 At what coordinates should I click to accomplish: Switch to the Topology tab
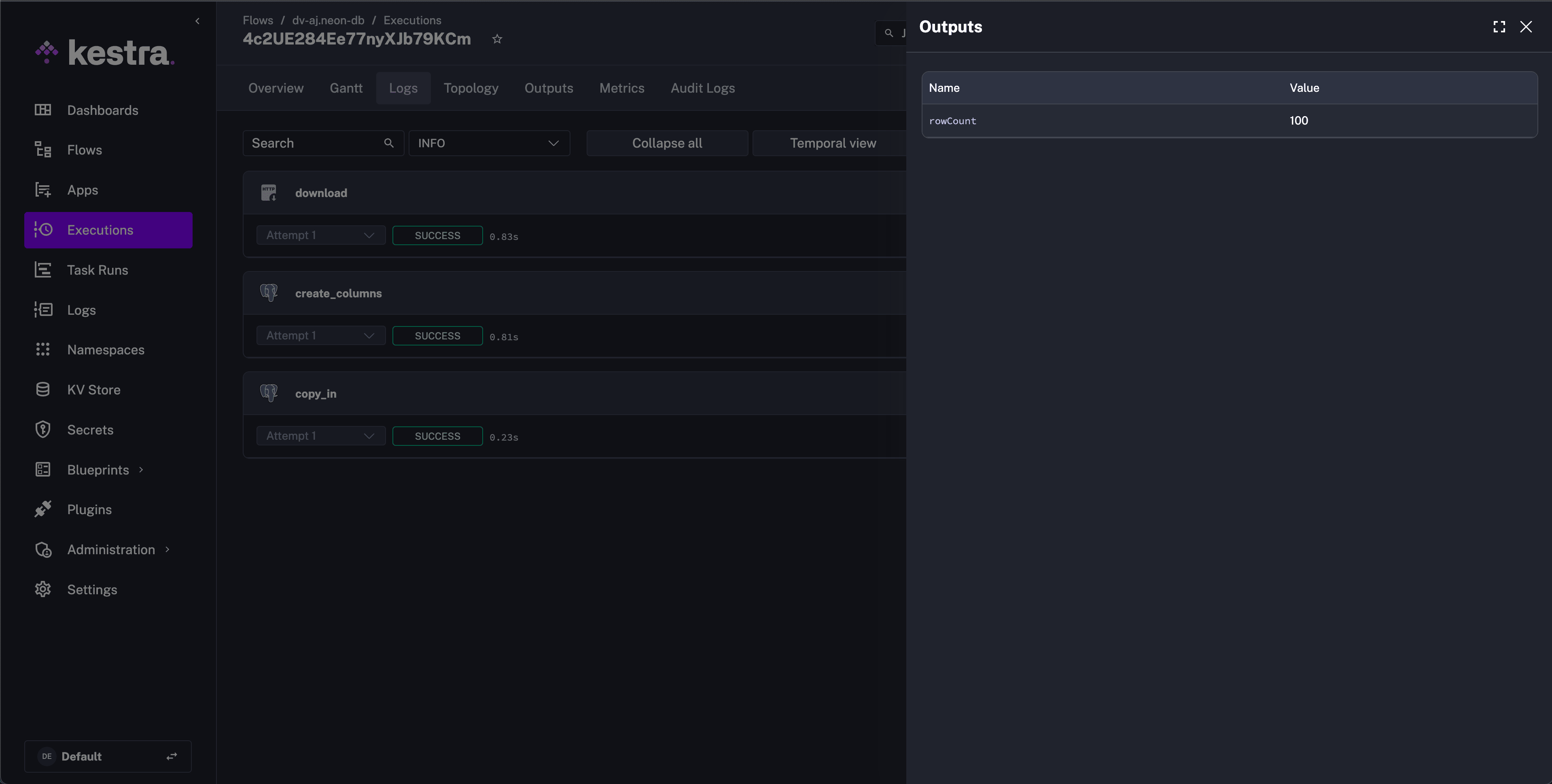point(471,88)
